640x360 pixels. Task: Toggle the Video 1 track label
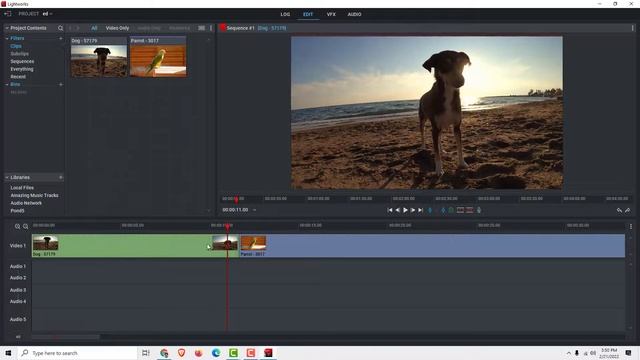[x=18, y=246]
